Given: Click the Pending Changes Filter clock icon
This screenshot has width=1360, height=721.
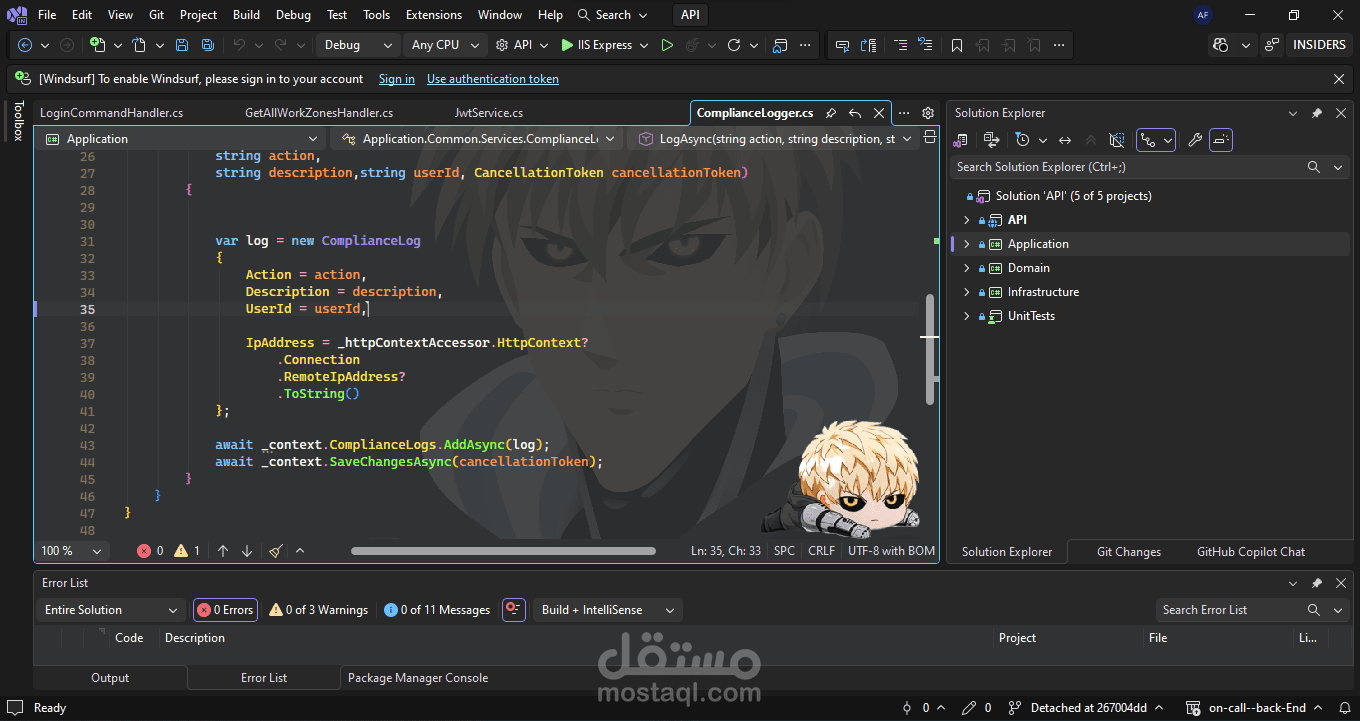Looking at the screenshot, I should click(x=1022, y=140).
